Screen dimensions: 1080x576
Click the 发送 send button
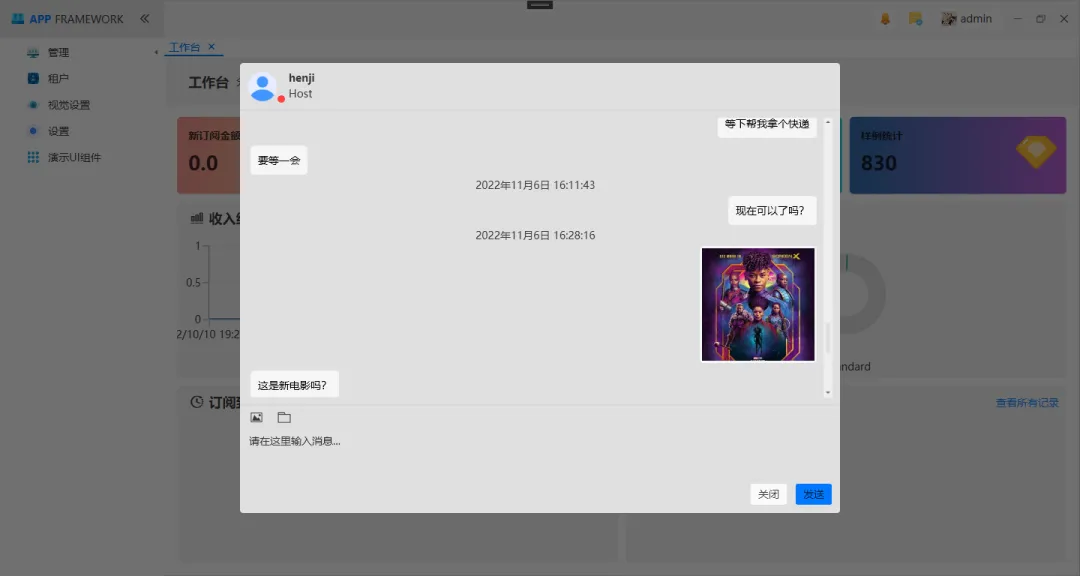tap(812, 494)
